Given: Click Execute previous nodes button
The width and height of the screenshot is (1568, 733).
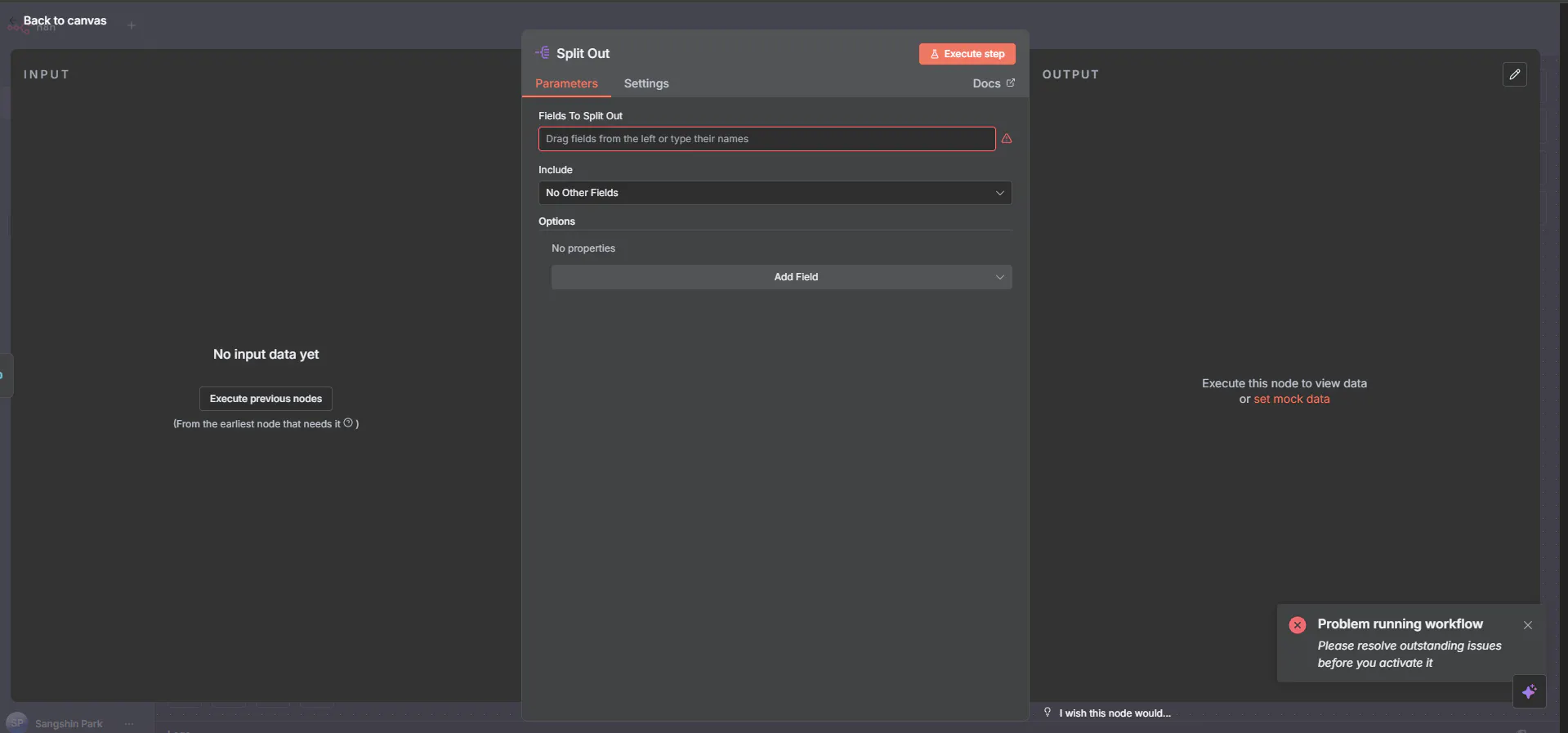Looking at the screenshot, I should 266,399.
